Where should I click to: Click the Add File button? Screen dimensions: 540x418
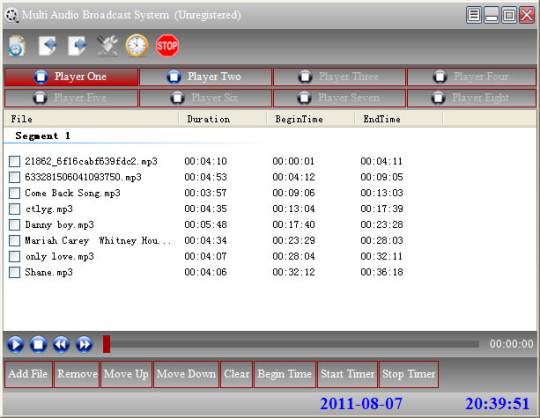click(x=28, y=374)
